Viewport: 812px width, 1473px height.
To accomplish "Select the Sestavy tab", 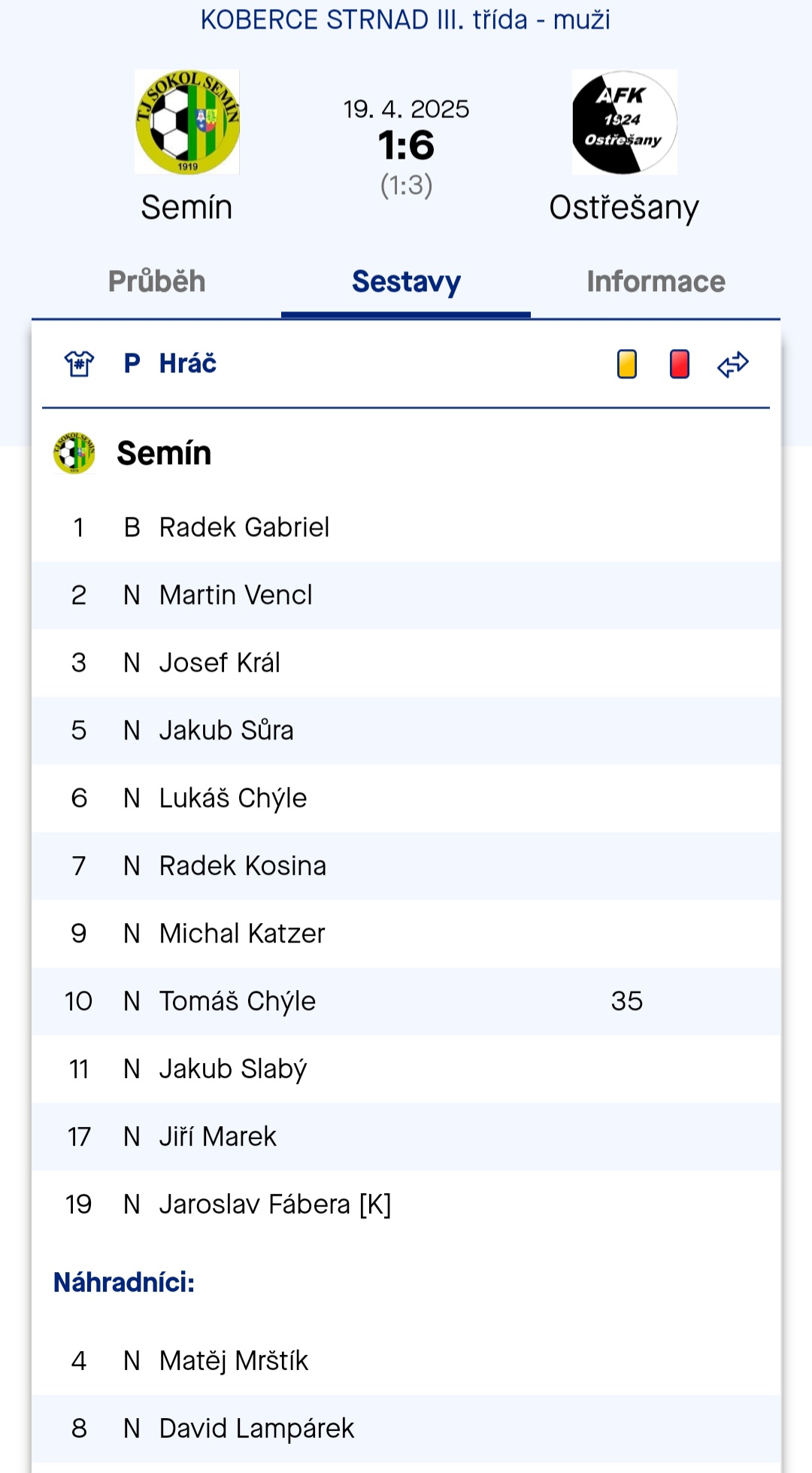I will (406, 281).
